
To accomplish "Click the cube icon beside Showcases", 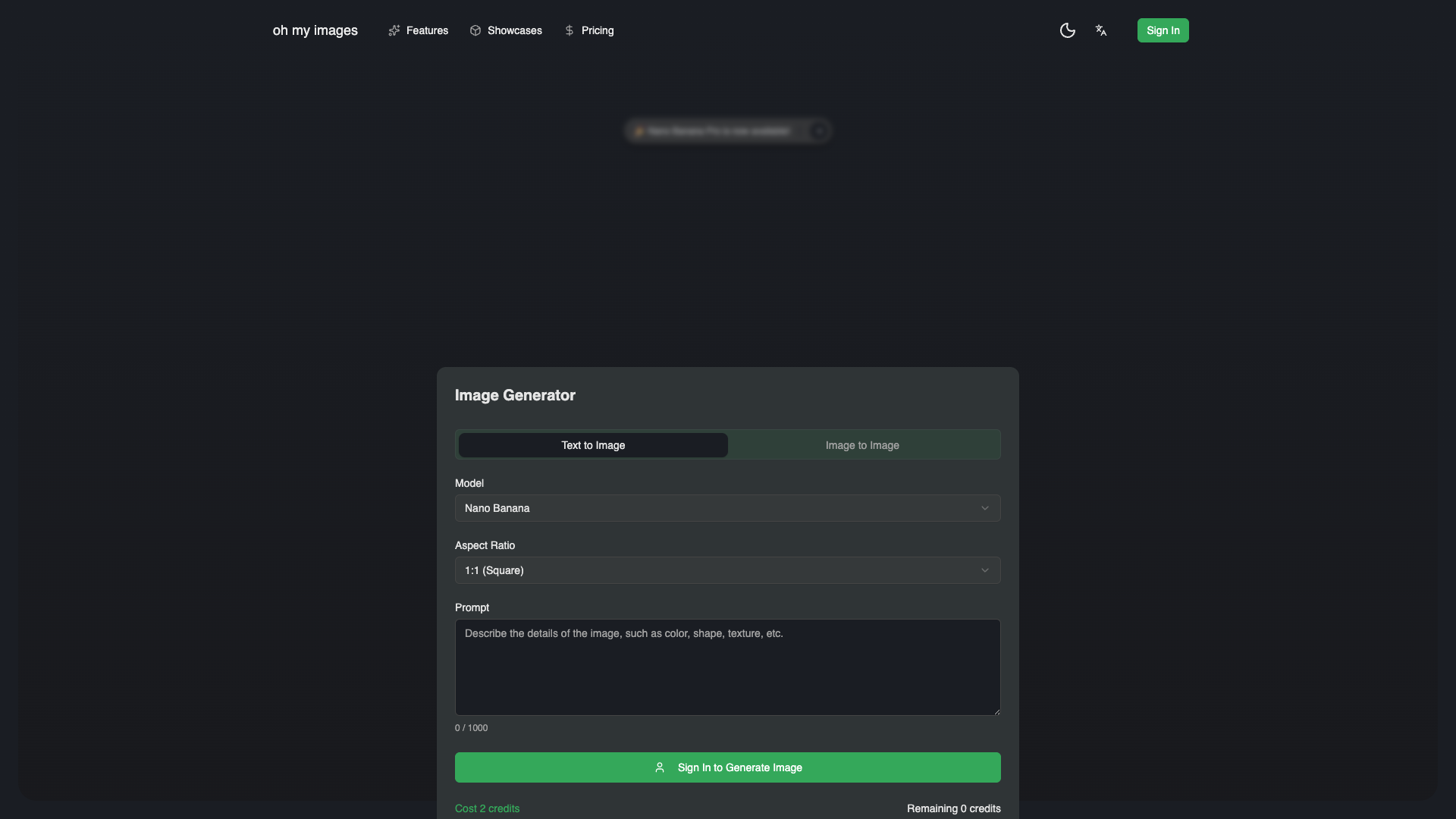I will pyautogui.click(x=475, y=30).
